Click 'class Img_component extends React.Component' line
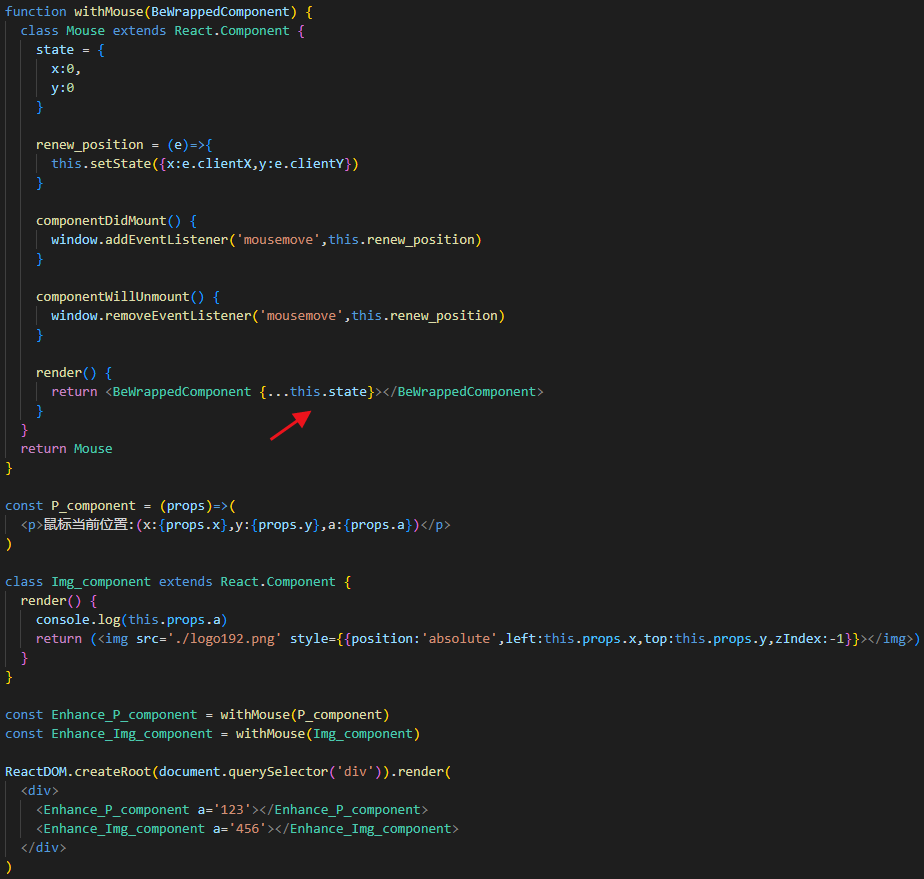 click(178, 582)
